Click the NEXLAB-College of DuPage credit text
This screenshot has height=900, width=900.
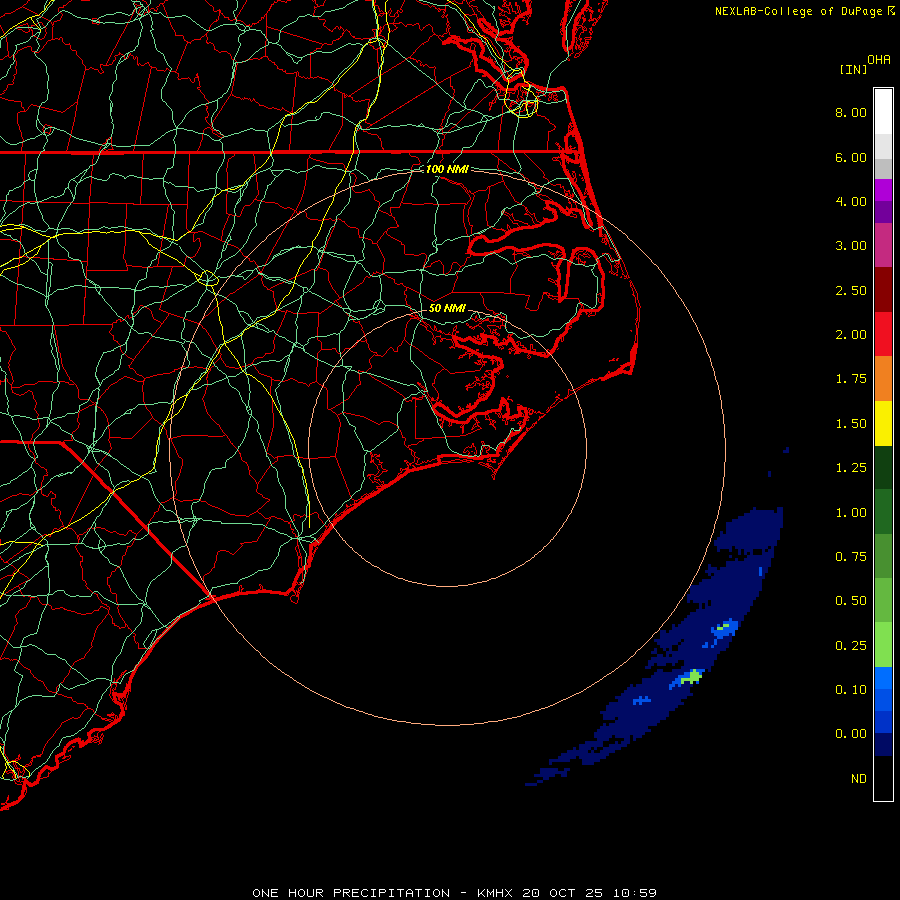point(798,11)
